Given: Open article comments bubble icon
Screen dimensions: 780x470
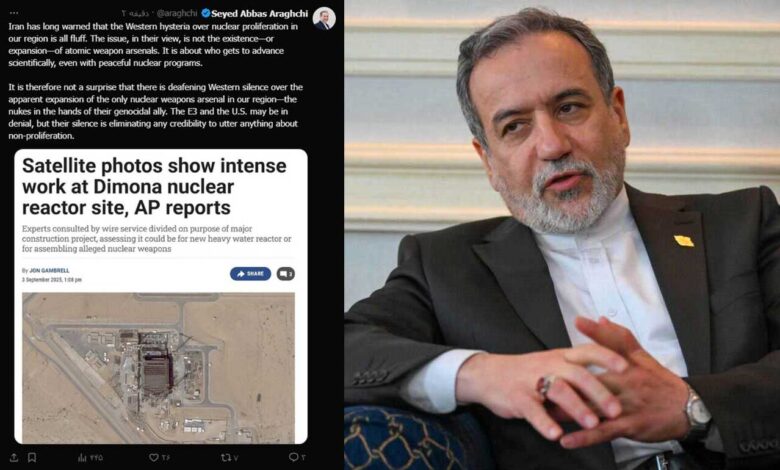Looking at the screenshot, I should point(286,274).
